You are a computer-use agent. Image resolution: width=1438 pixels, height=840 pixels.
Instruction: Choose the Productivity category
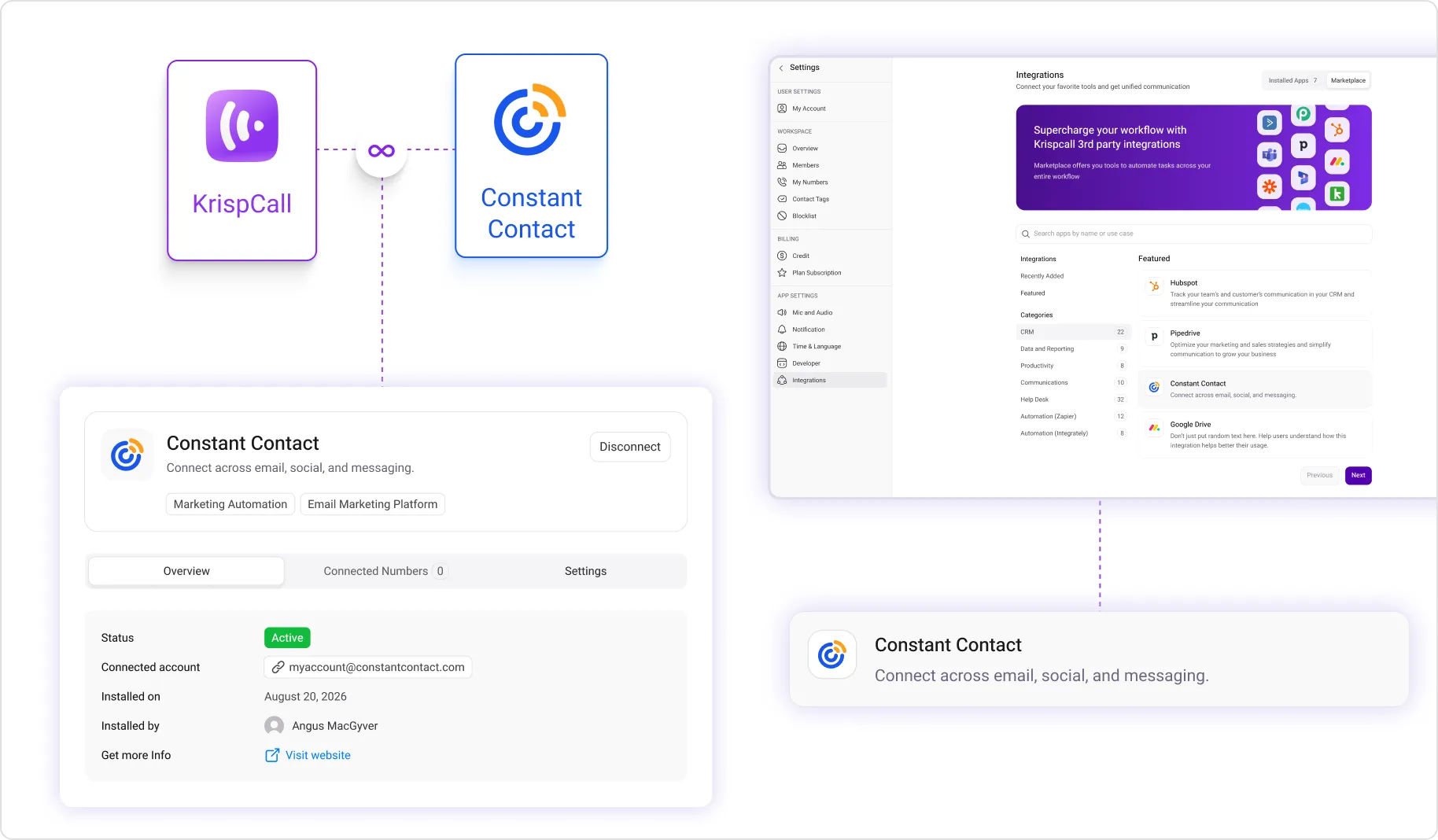(x=1073, y=366)
